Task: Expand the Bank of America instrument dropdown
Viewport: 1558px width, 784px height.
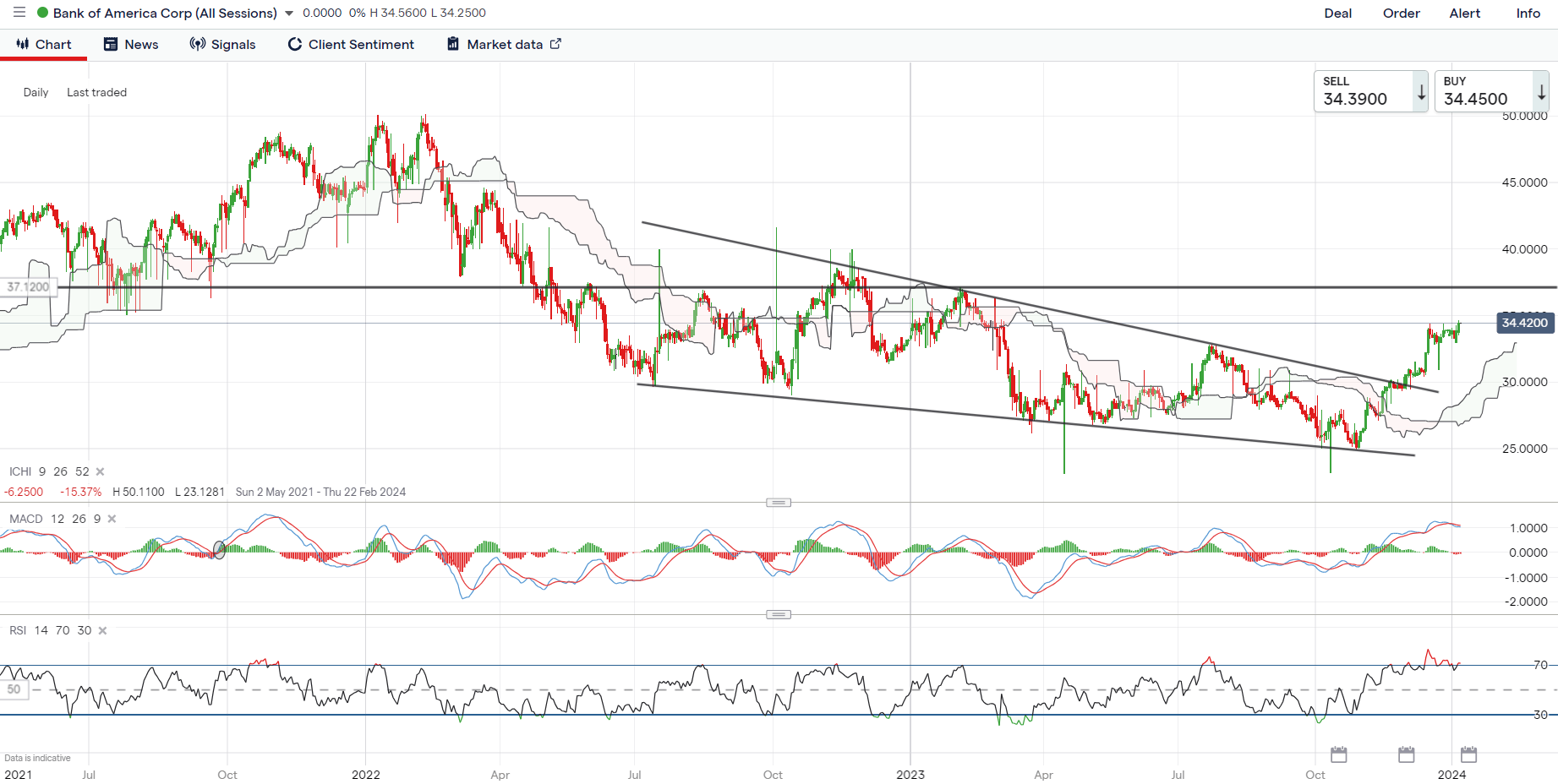Action: [289, 14]
